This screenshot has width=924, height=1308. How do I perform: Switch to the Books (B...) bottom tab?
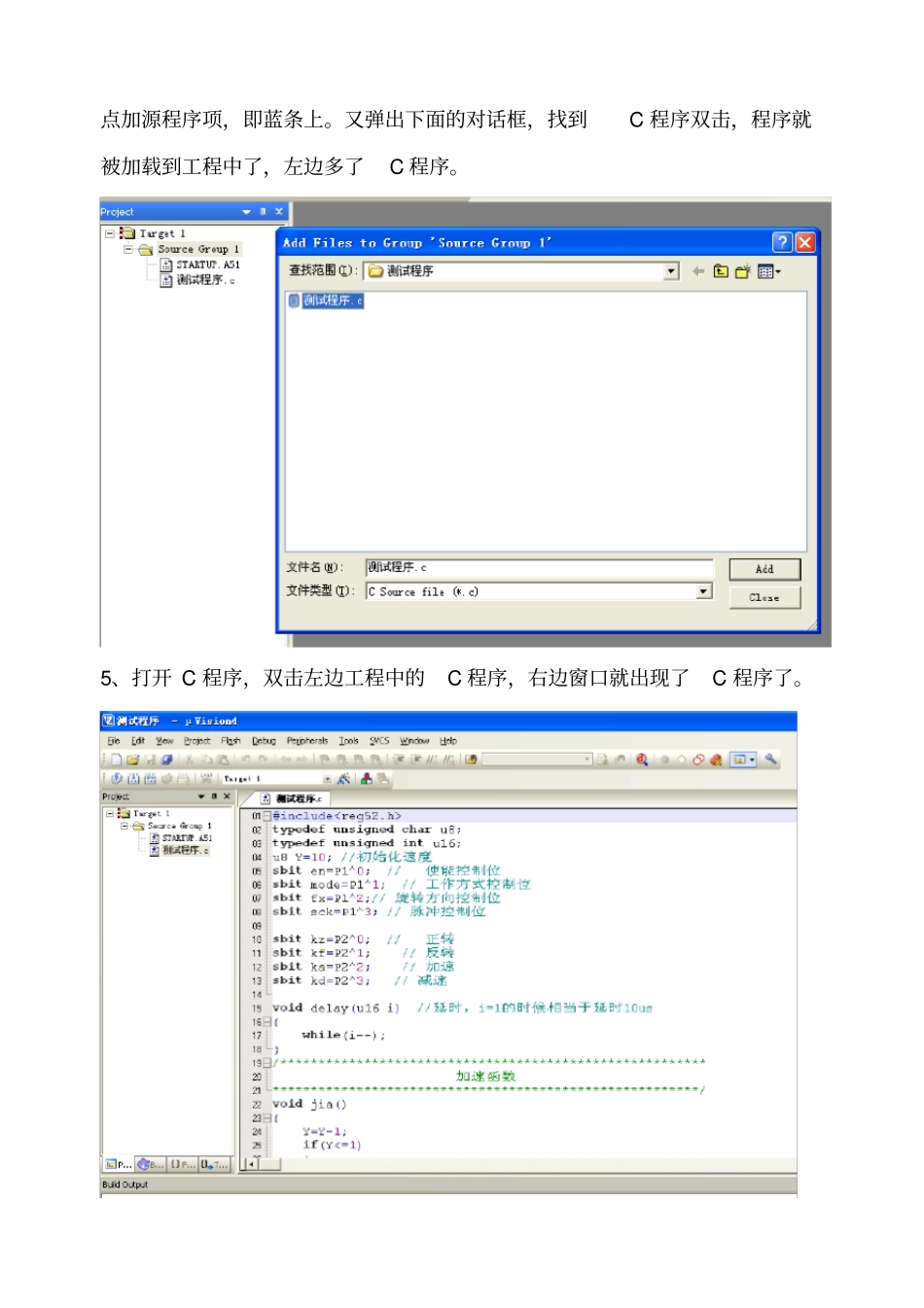[150, 1164]
